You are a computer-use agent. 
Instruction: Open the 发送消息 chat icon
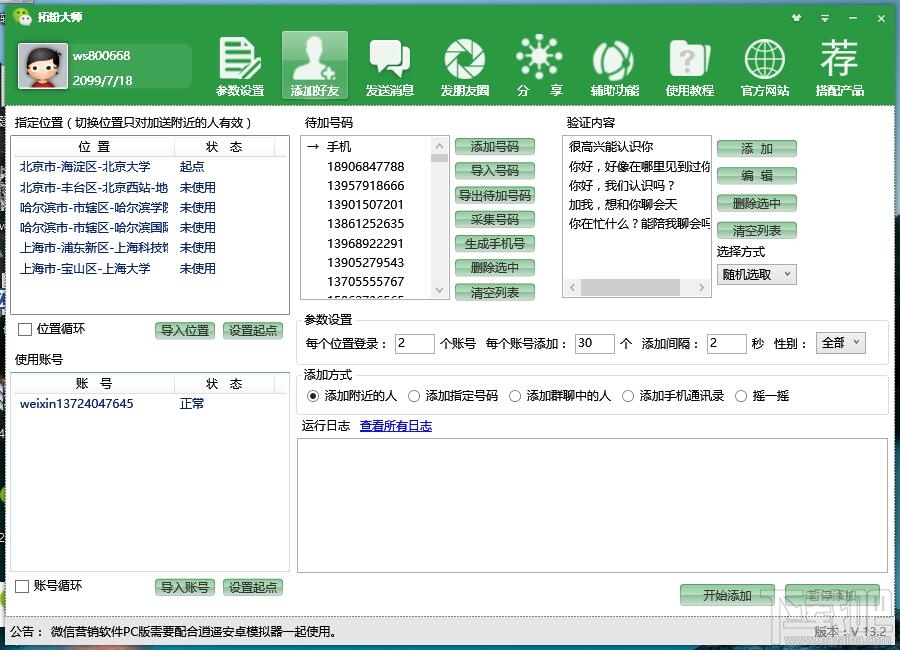(390, 65)
